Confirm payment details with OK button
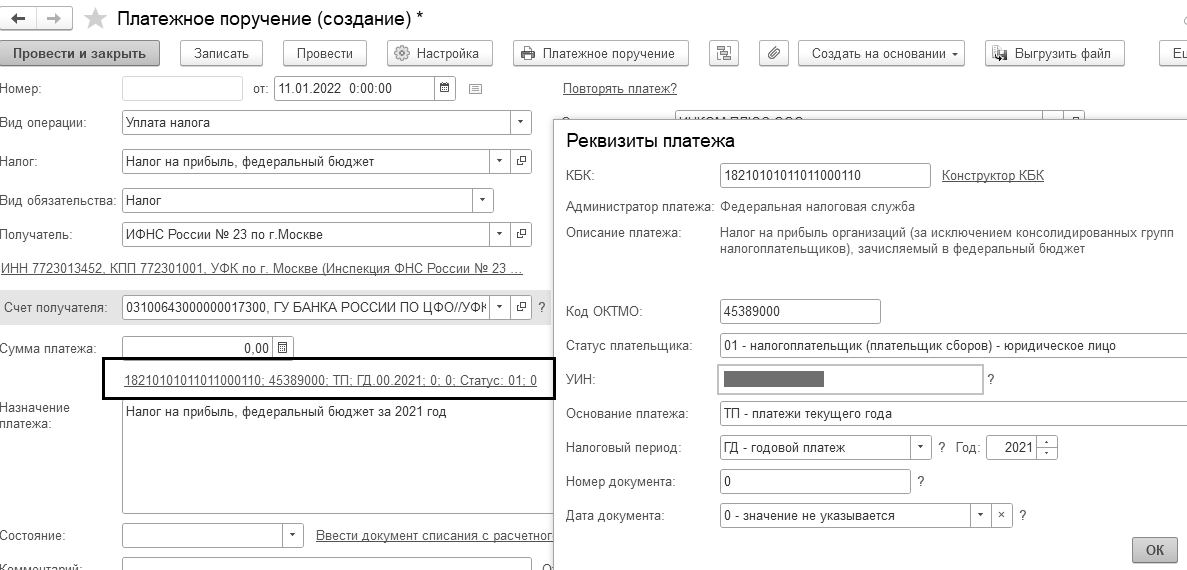The width and height of the screenshot is (1187, 570). [x=1154, y=550]
